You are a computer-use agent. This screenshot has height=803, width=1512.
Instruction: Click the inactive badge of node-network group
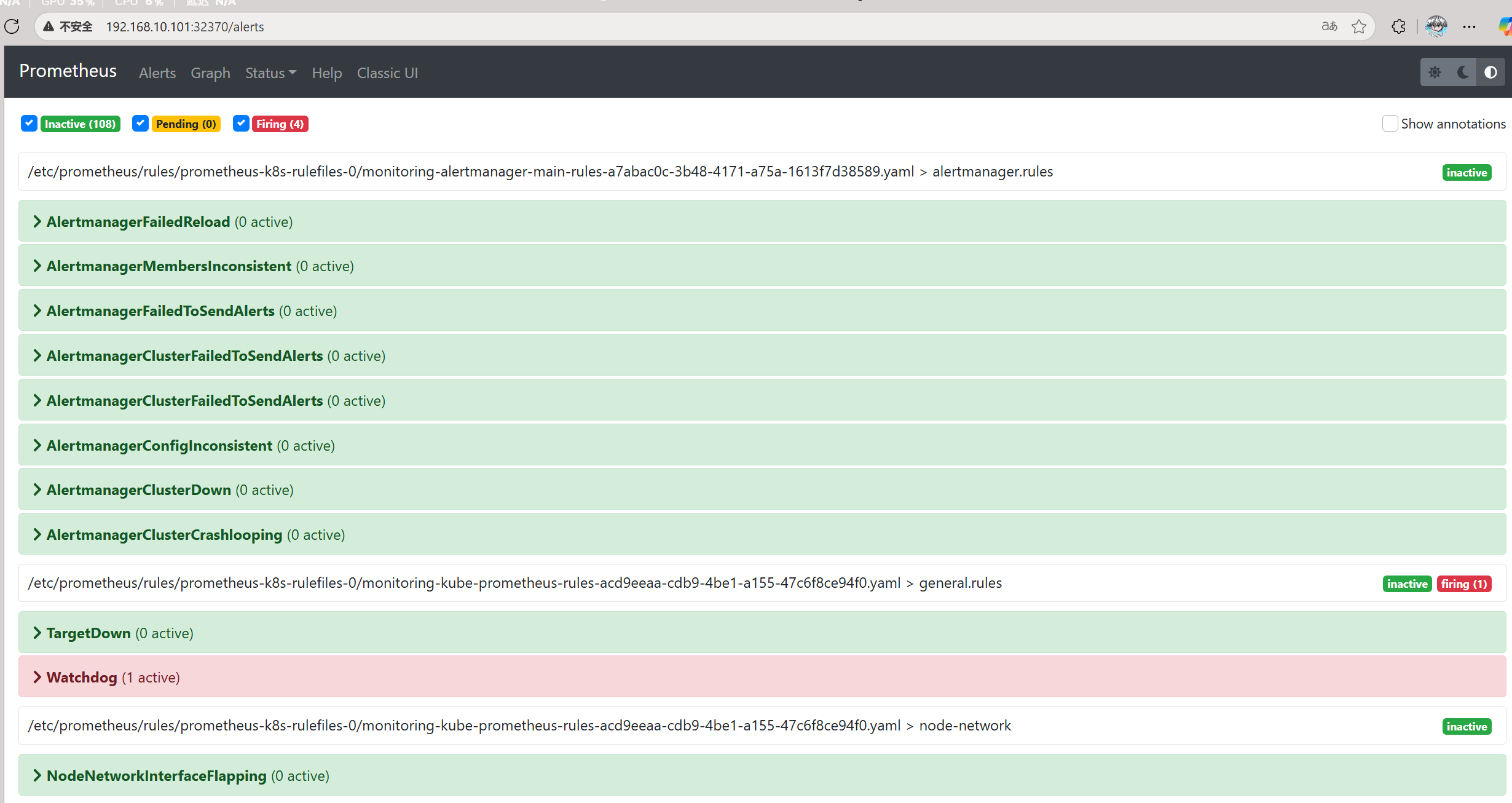point(1467,726)
